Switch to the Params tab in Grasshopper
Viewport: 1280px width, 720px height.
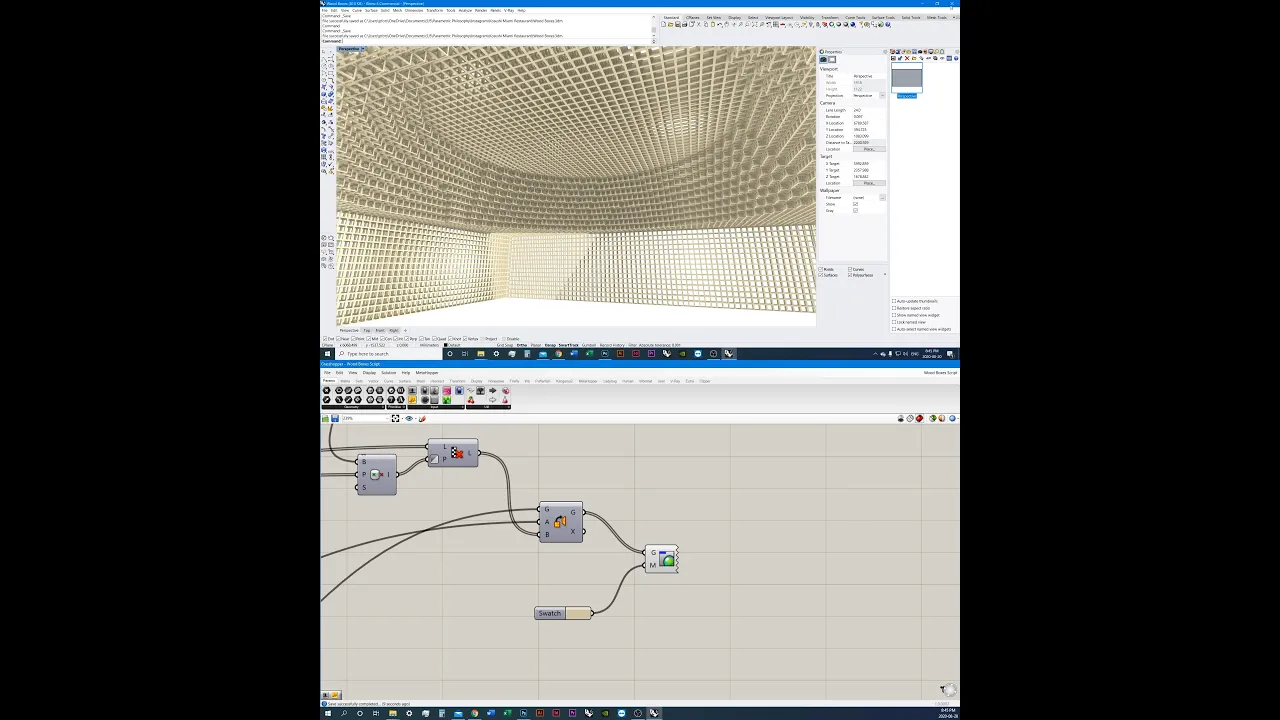click(x=329, y=381)
